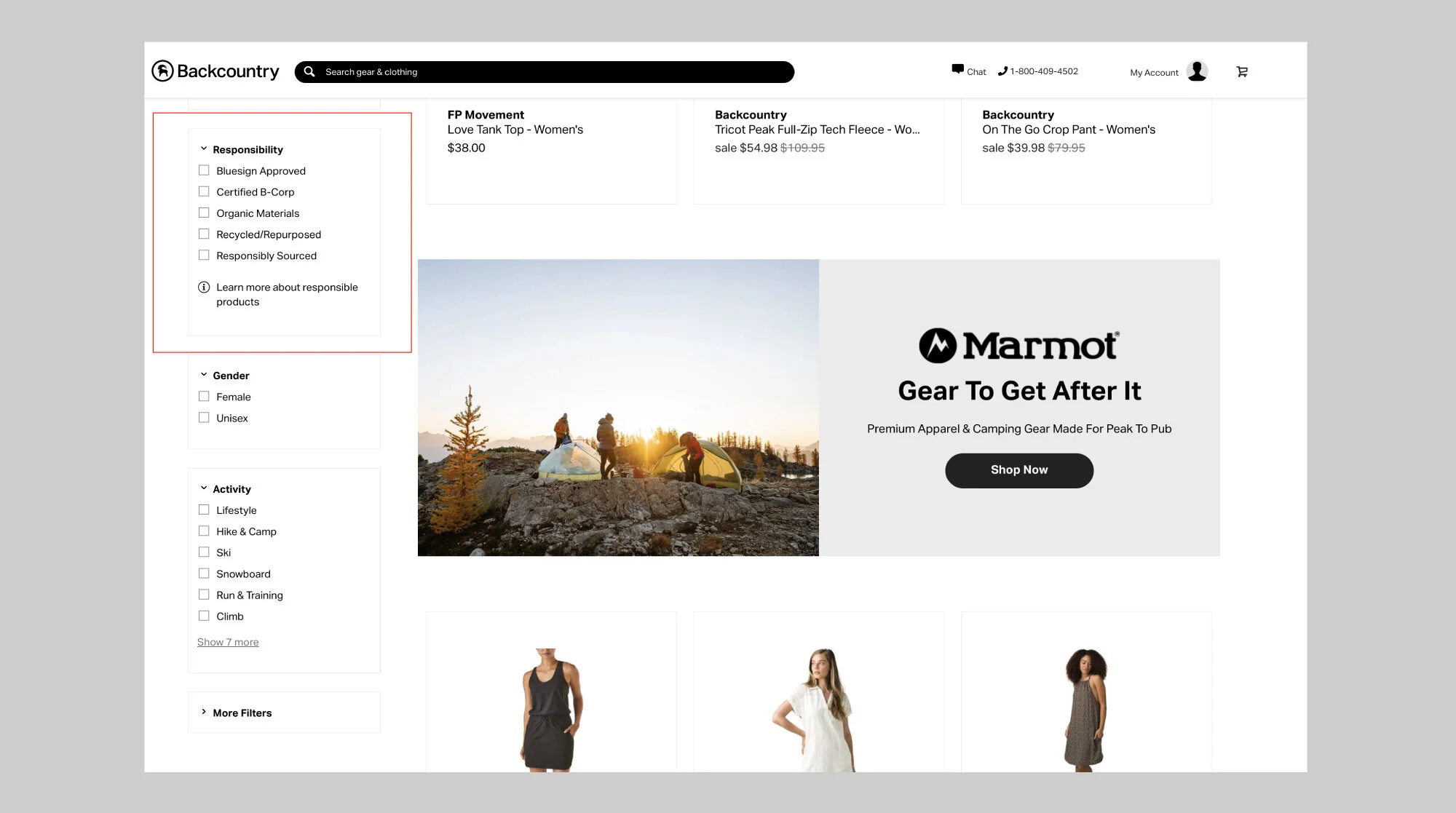
Task: Click the My Account link
Action: (1154, 72)
